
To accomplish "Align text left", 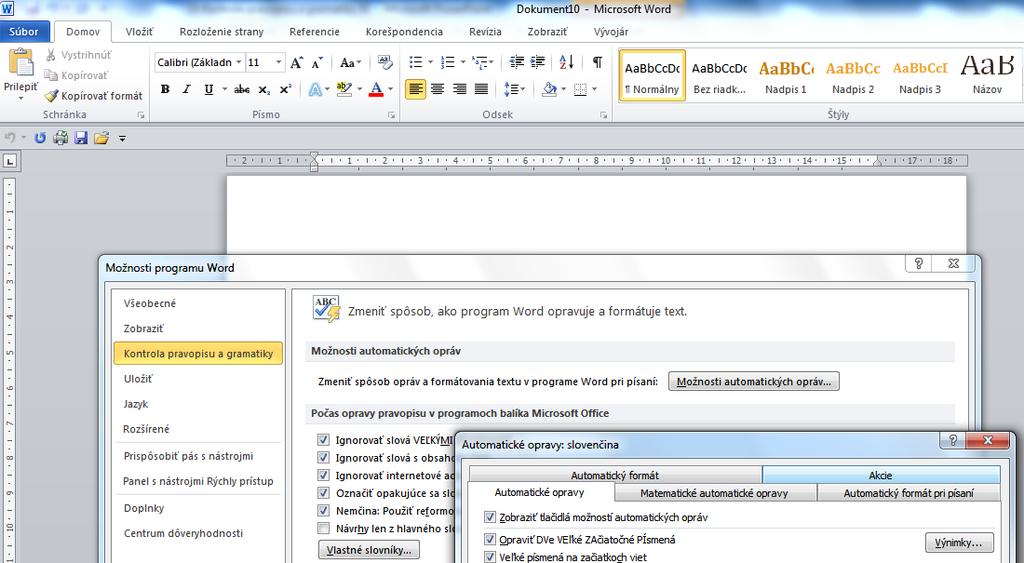I will (415, 89).
